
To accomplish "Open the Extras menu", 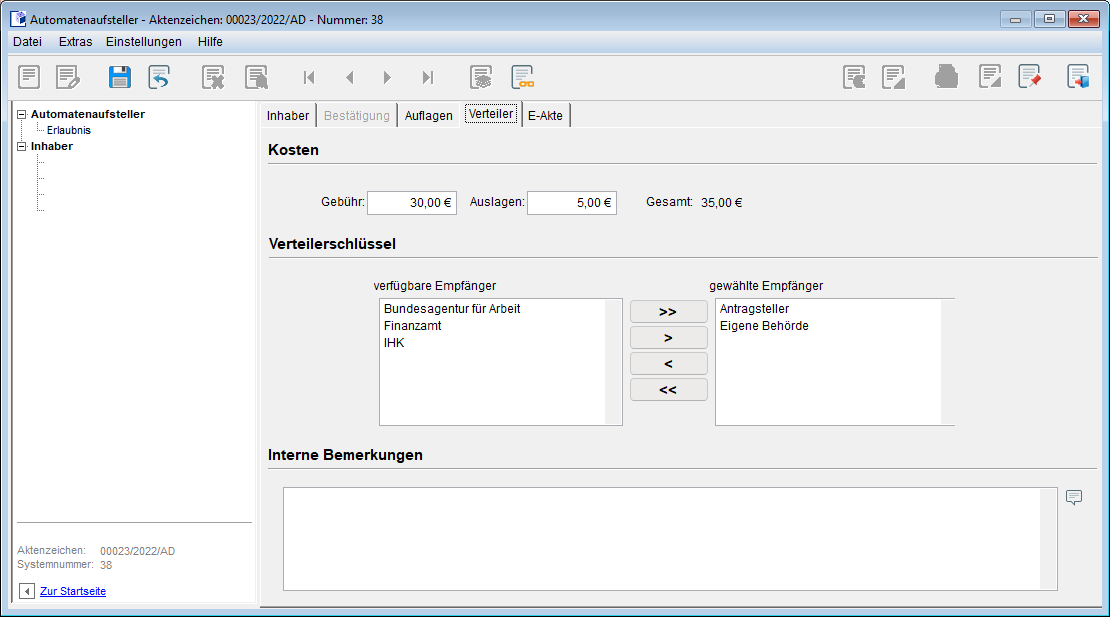I will pyautogui.click(x=75, y=42).
